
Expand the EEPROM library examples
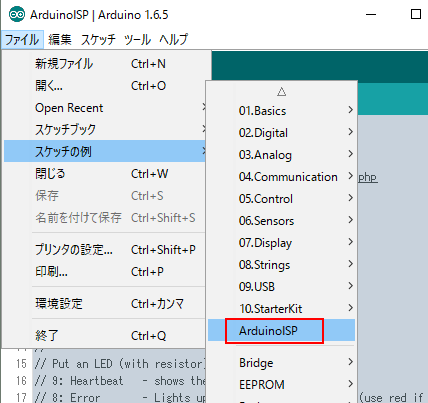pyautogui.click(x=281, y=384)
